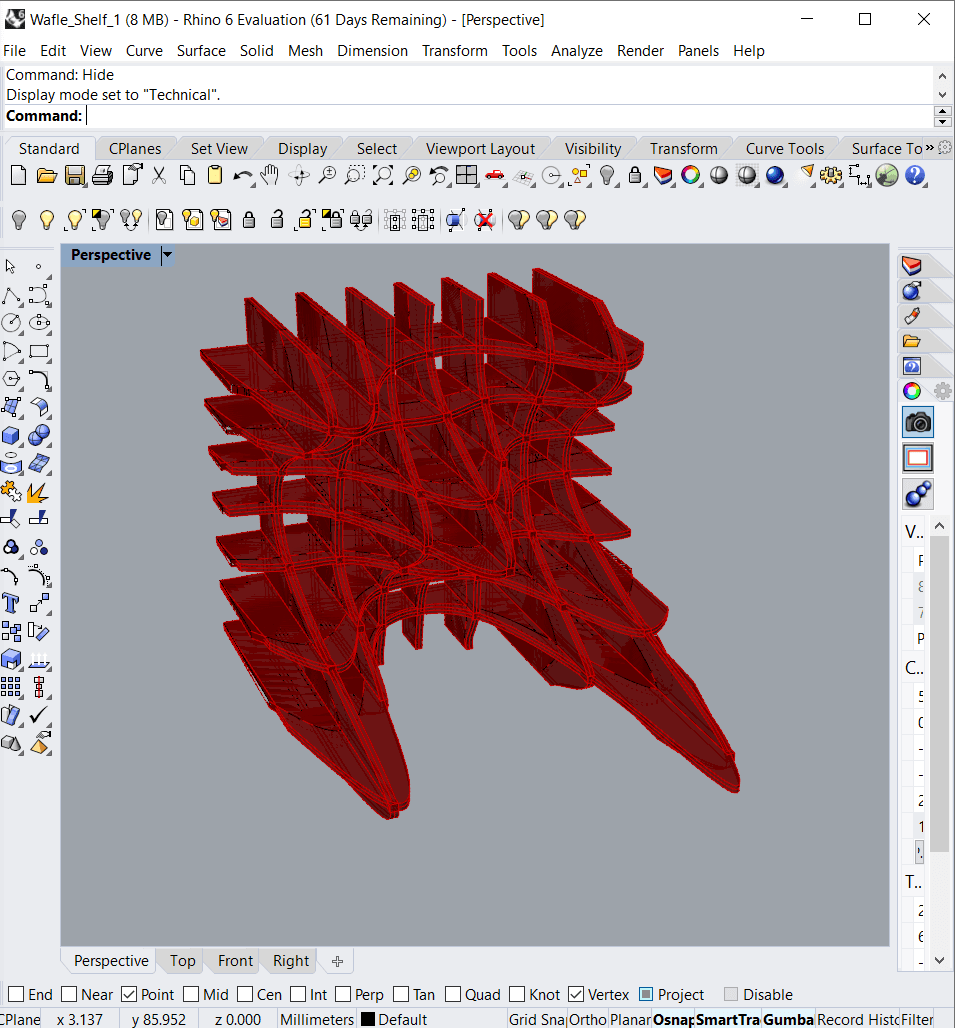Select the Box solid tool
This screenshot has width=955, height=1028.
coord(11,436)
